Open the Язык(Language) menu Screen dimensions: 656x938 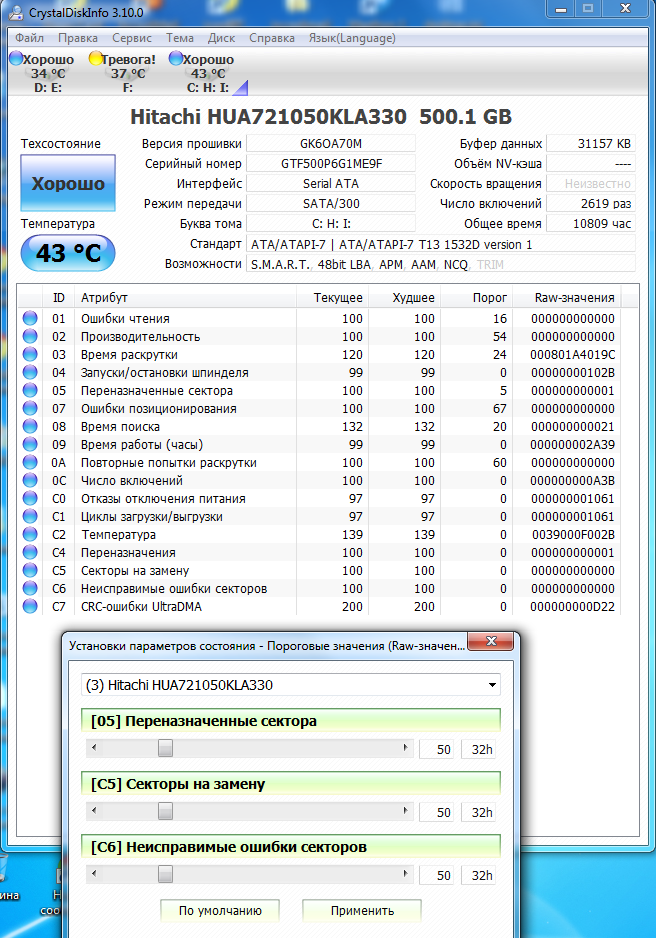(352, 38)
